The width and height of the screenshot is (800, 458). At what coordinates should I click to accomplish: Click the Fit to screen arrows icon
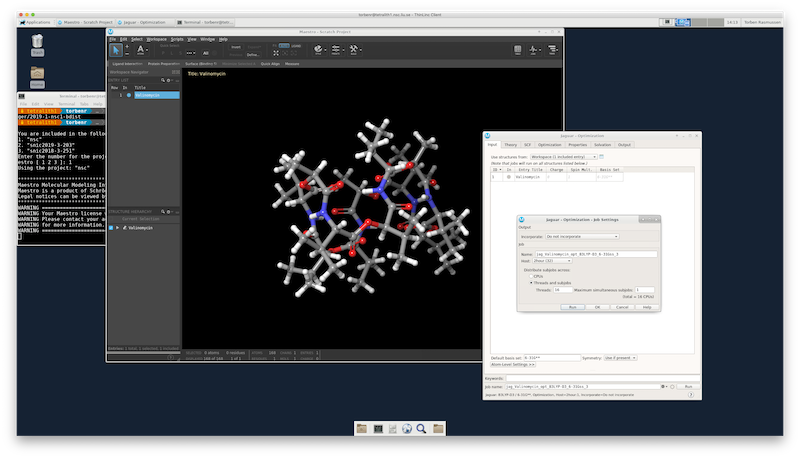click(276, 53)
